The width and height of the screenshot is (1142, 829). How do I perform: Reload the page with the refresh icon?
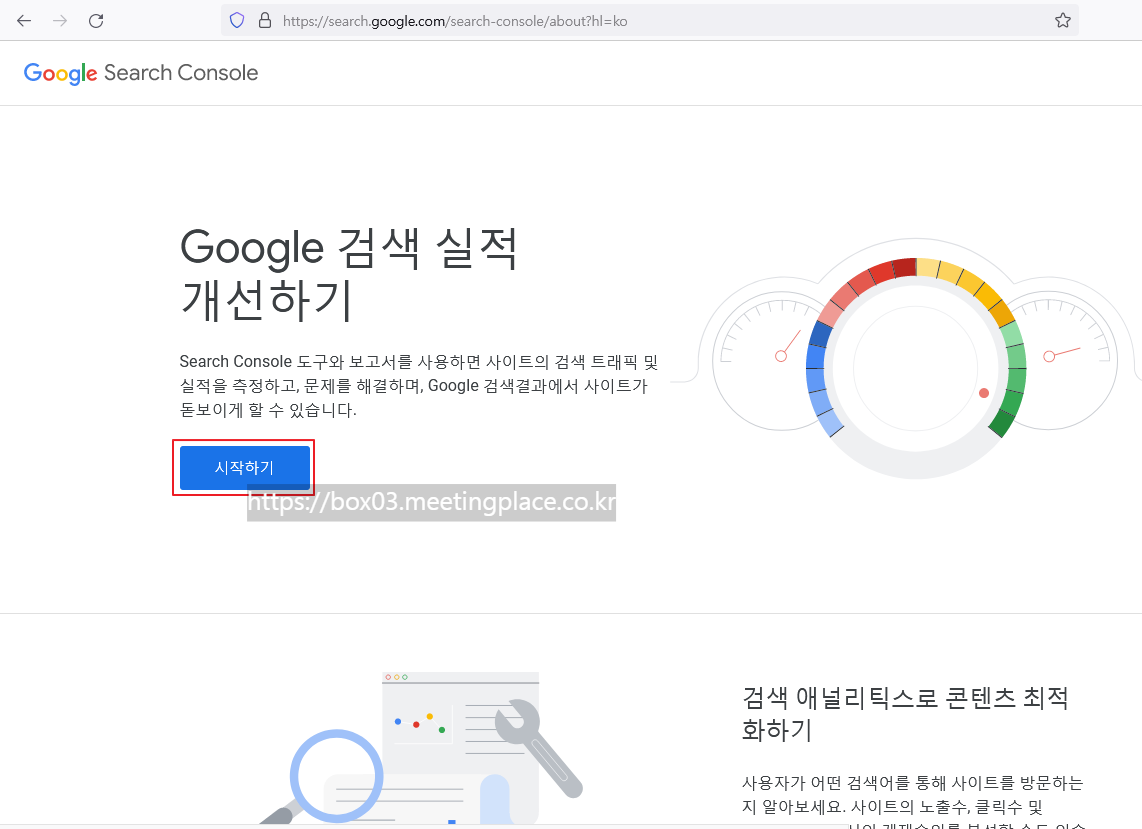(x=95, y=20)
